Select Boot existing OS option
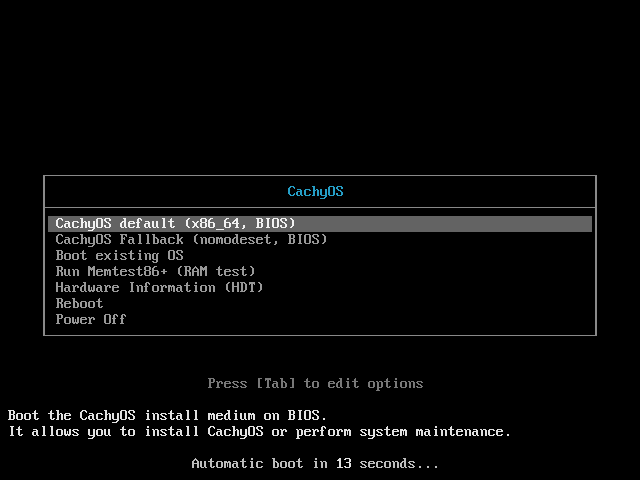The width and height of the screenshot is (640, 480). pos(119,255)
